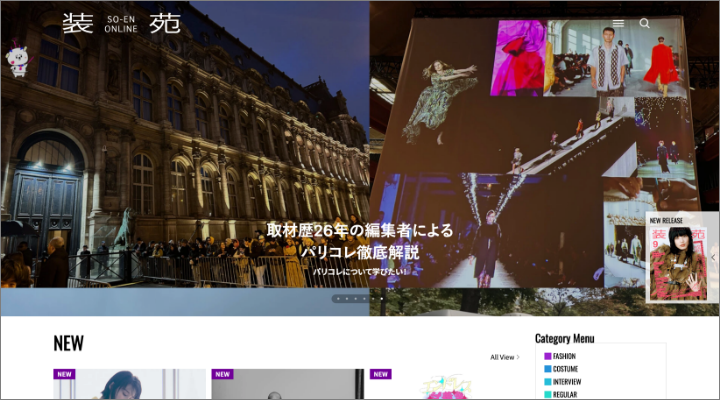Select the last carousel pagination dot
720x400 pixels.
point(381,298)
